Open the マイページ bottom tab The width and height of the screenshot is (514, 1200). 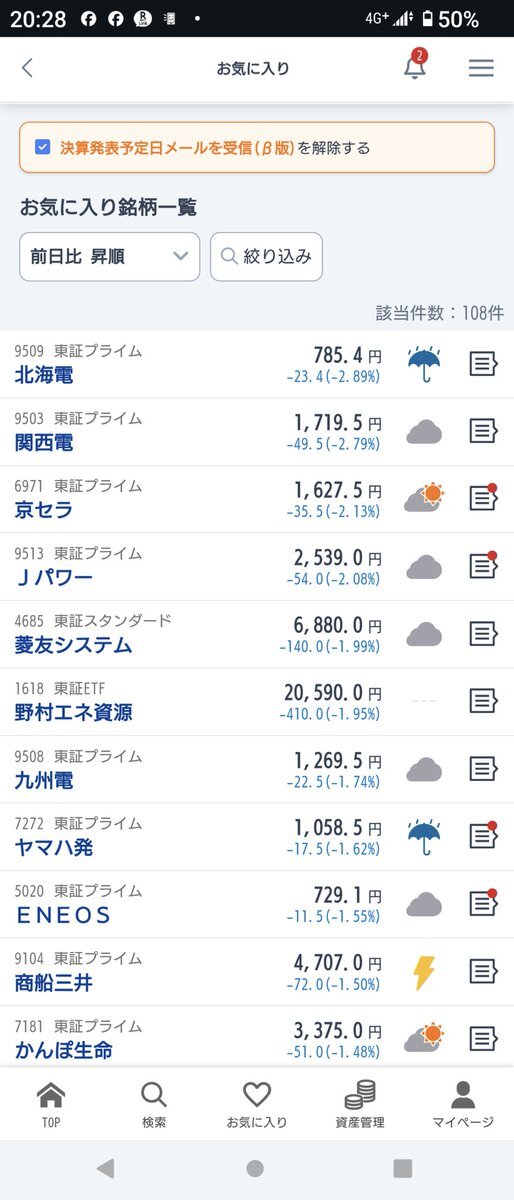pos(463,1105)
